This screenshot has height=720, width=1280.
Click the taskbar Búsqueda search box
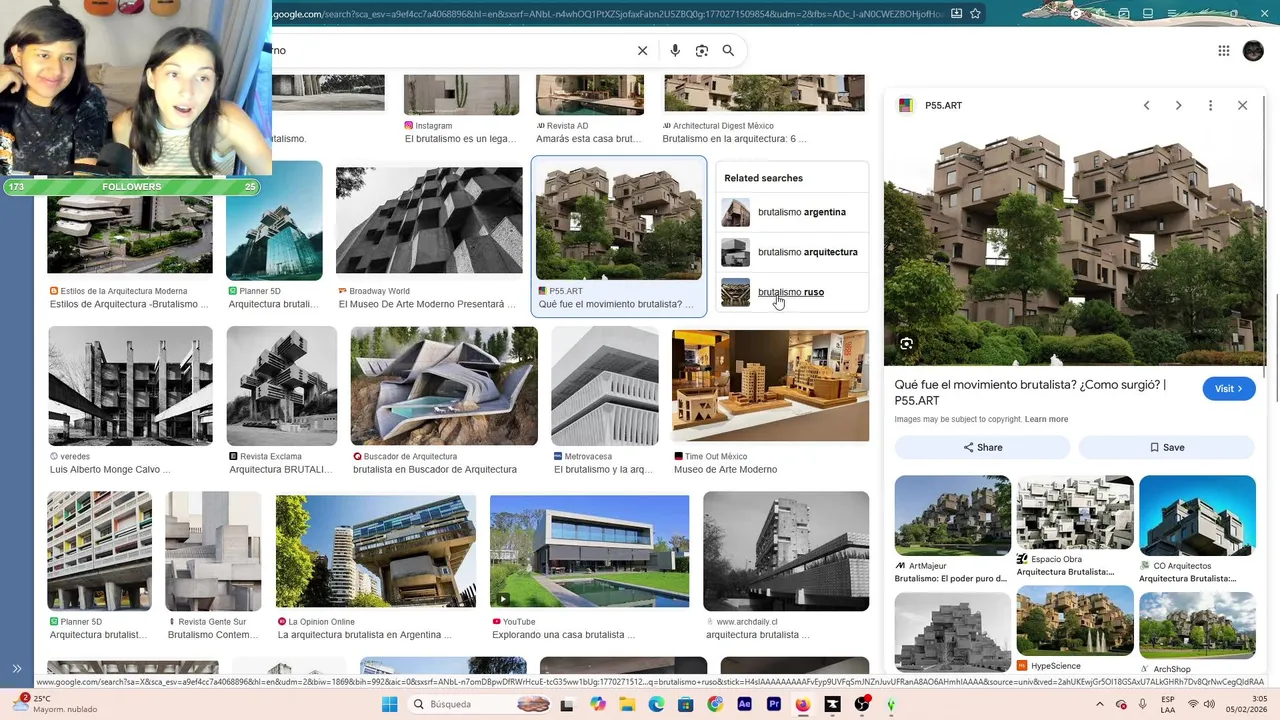click(480, 704)
